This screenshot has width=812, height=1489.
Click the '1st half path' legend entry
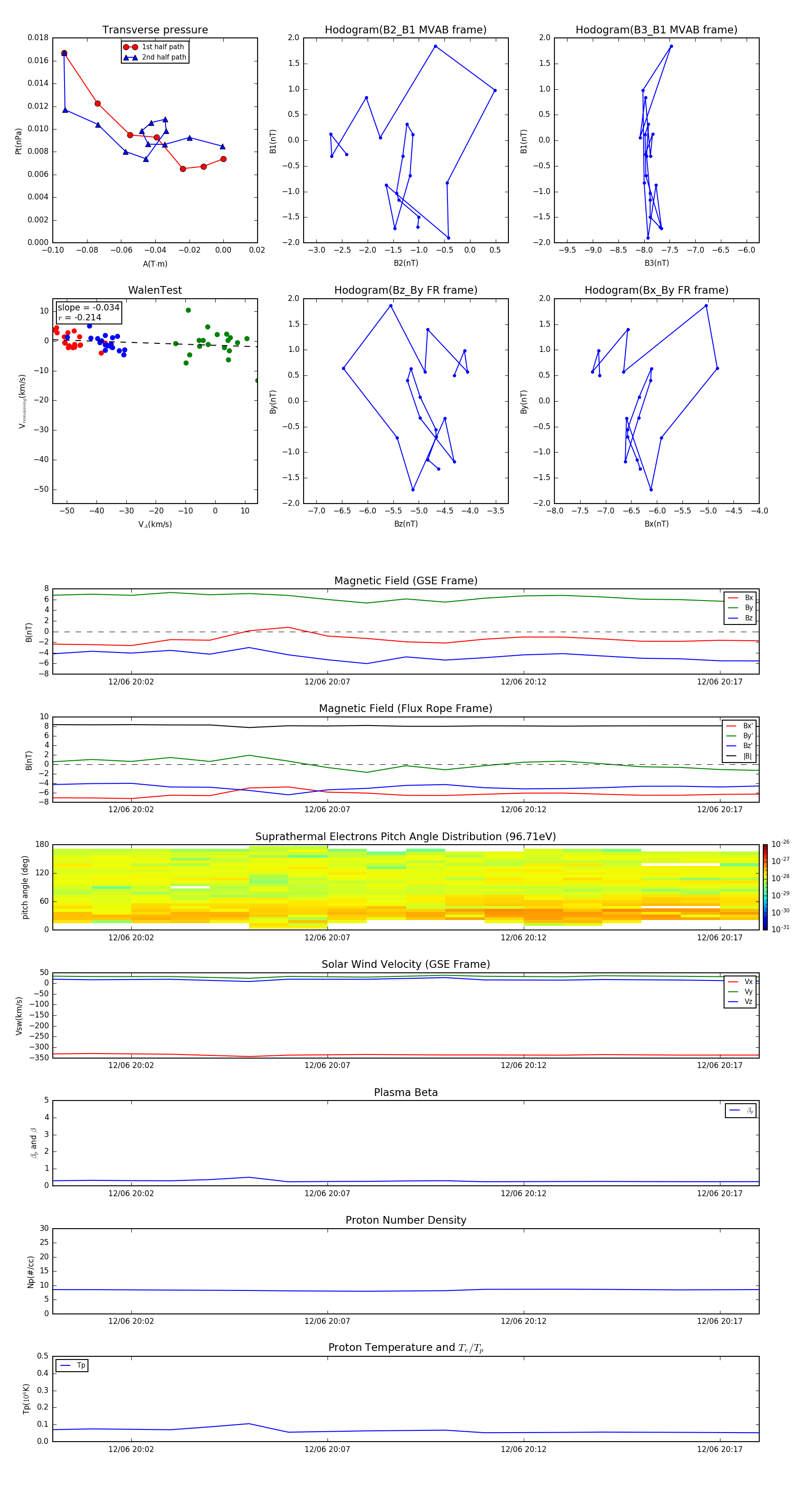tap(154, 47)
